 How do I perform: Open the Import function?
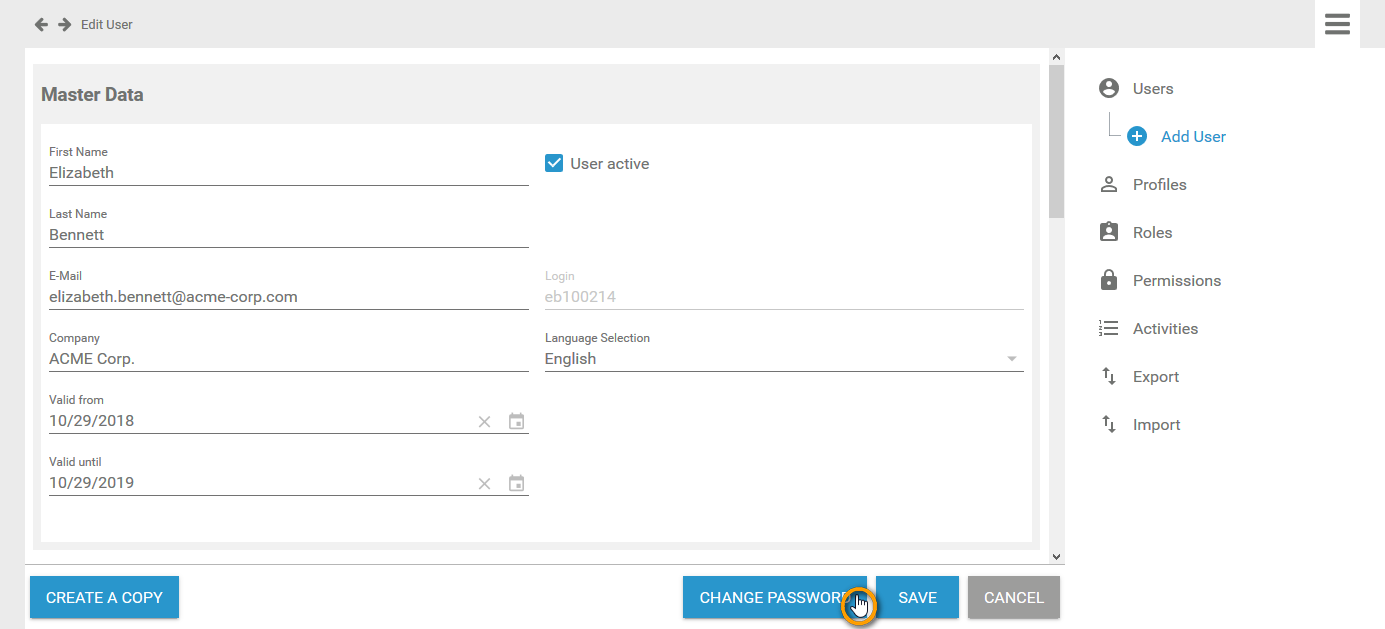pos(1156,424)
